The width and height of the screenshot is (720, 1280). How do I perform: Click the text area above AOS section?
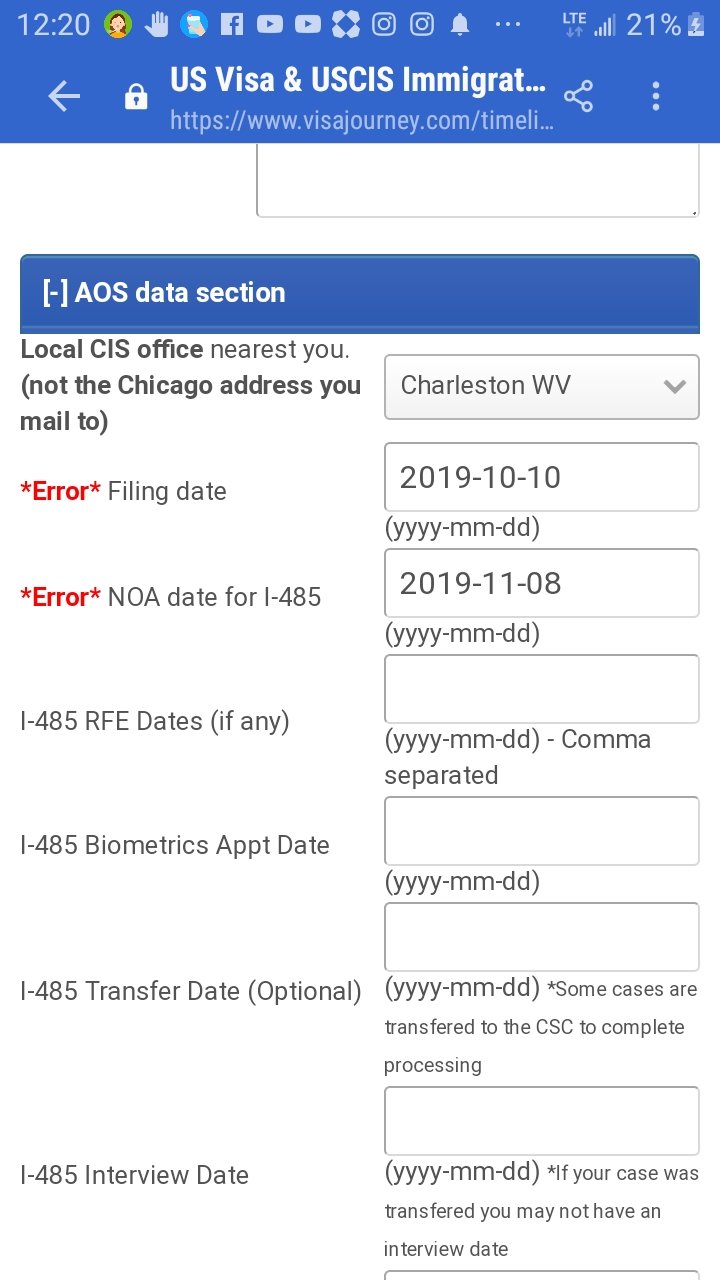coord(477,182)
